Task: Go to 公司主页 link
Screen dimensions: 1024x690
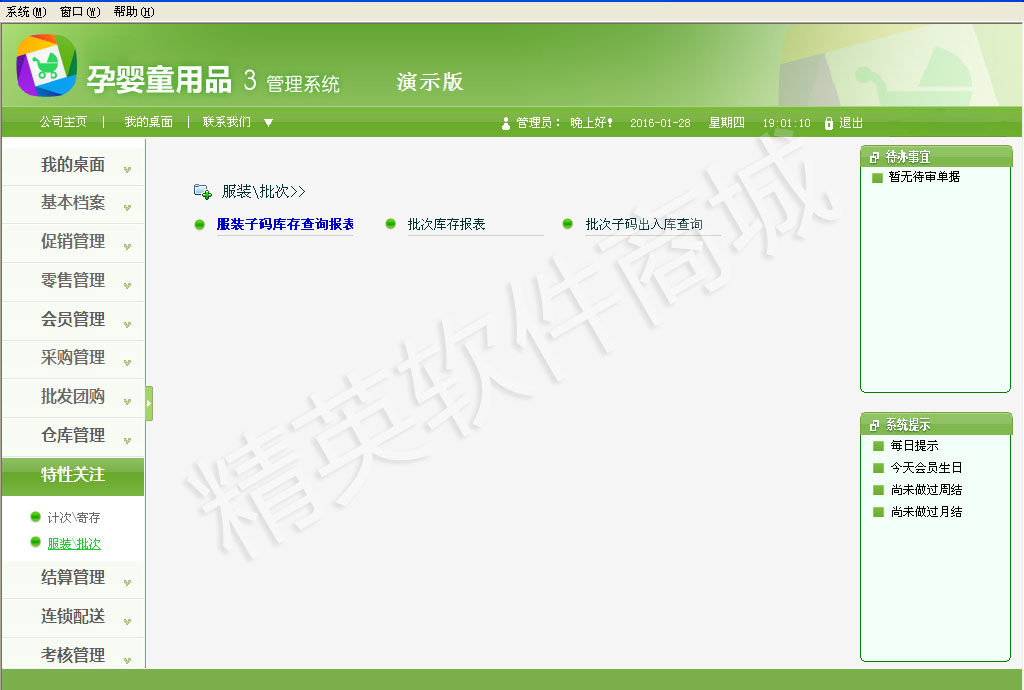Action: coord(63,122)
